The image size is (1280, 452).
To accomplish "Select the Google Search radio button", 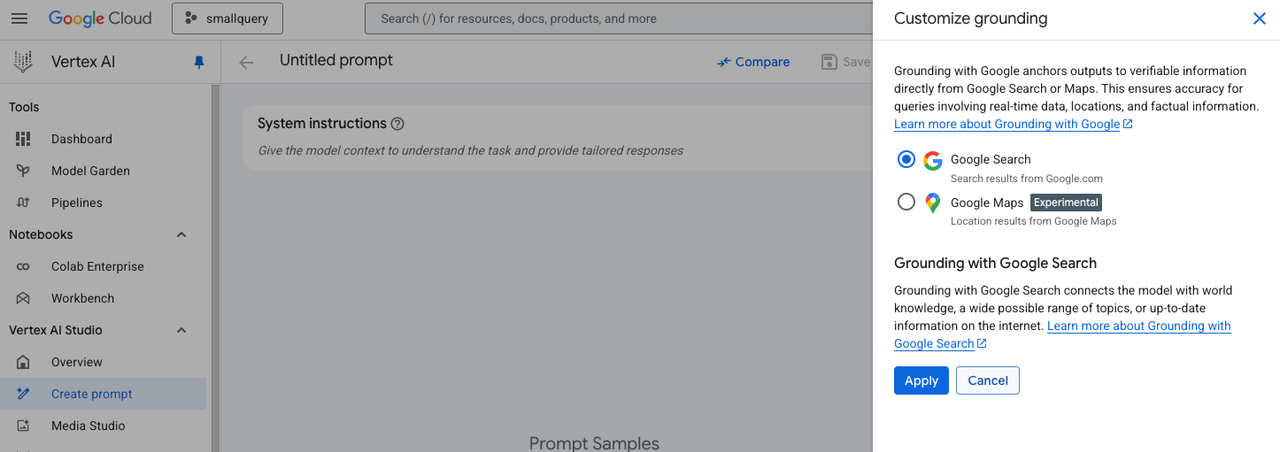I will click(906, 159).
